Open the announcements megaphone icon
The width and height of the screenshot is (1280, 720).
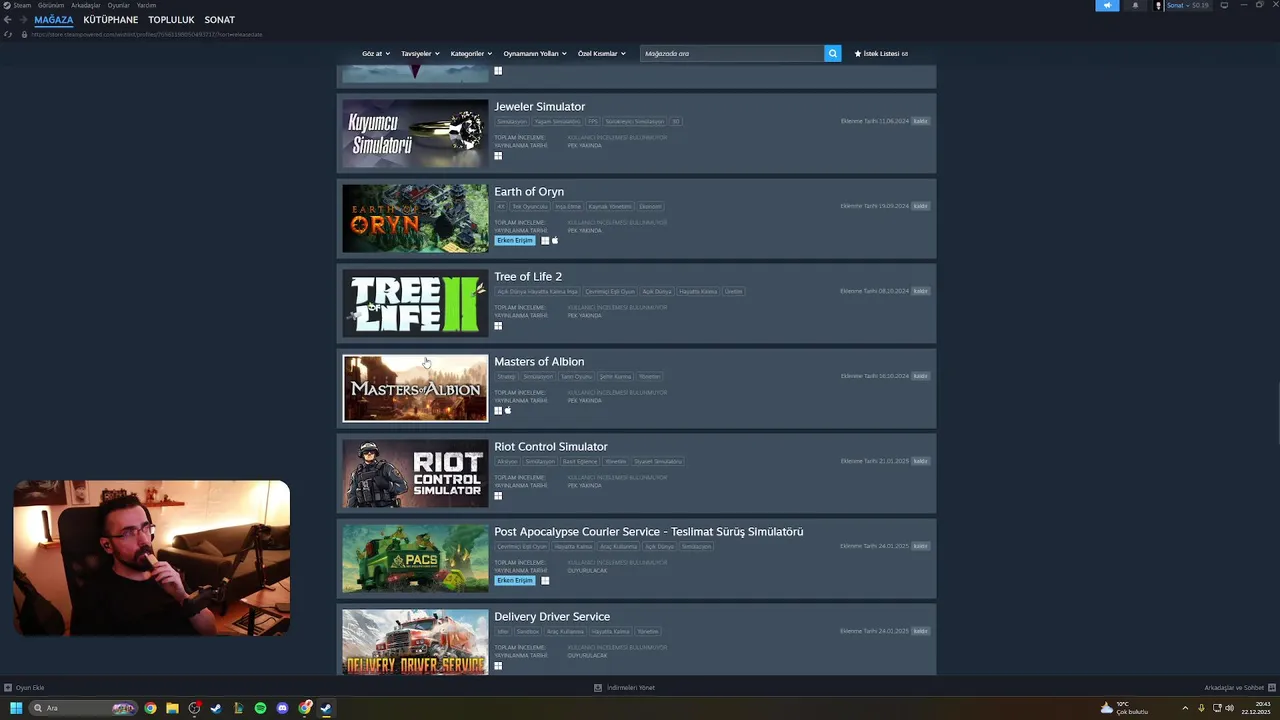[x=1107, y=5]
